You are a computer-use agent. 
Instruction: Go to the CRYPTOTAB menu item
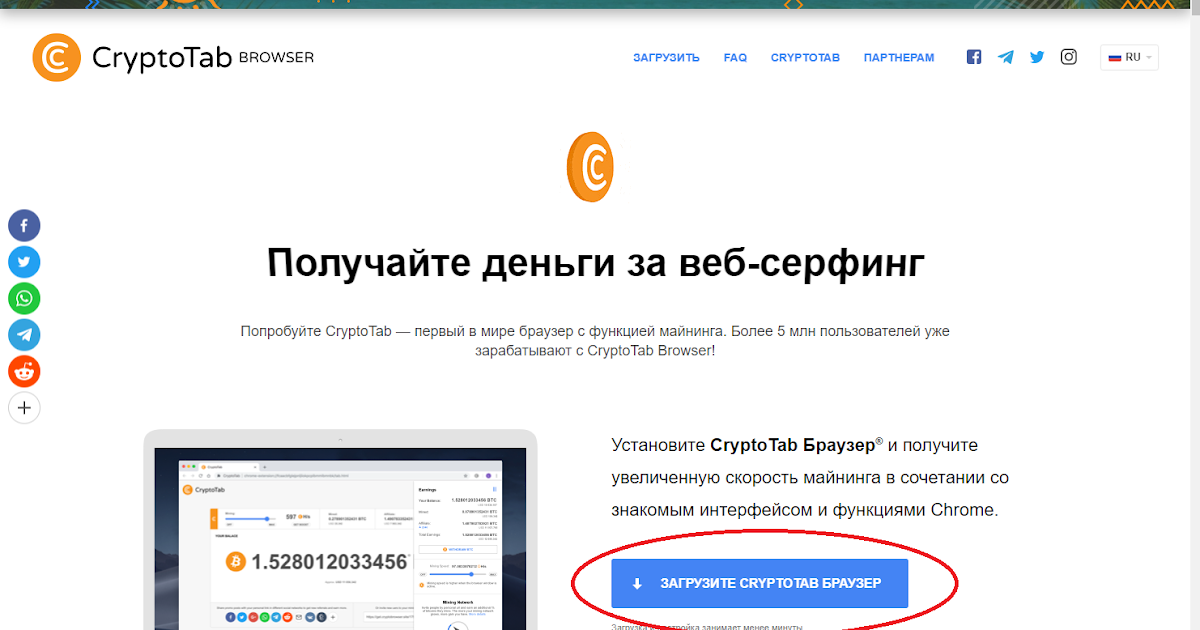805,58
